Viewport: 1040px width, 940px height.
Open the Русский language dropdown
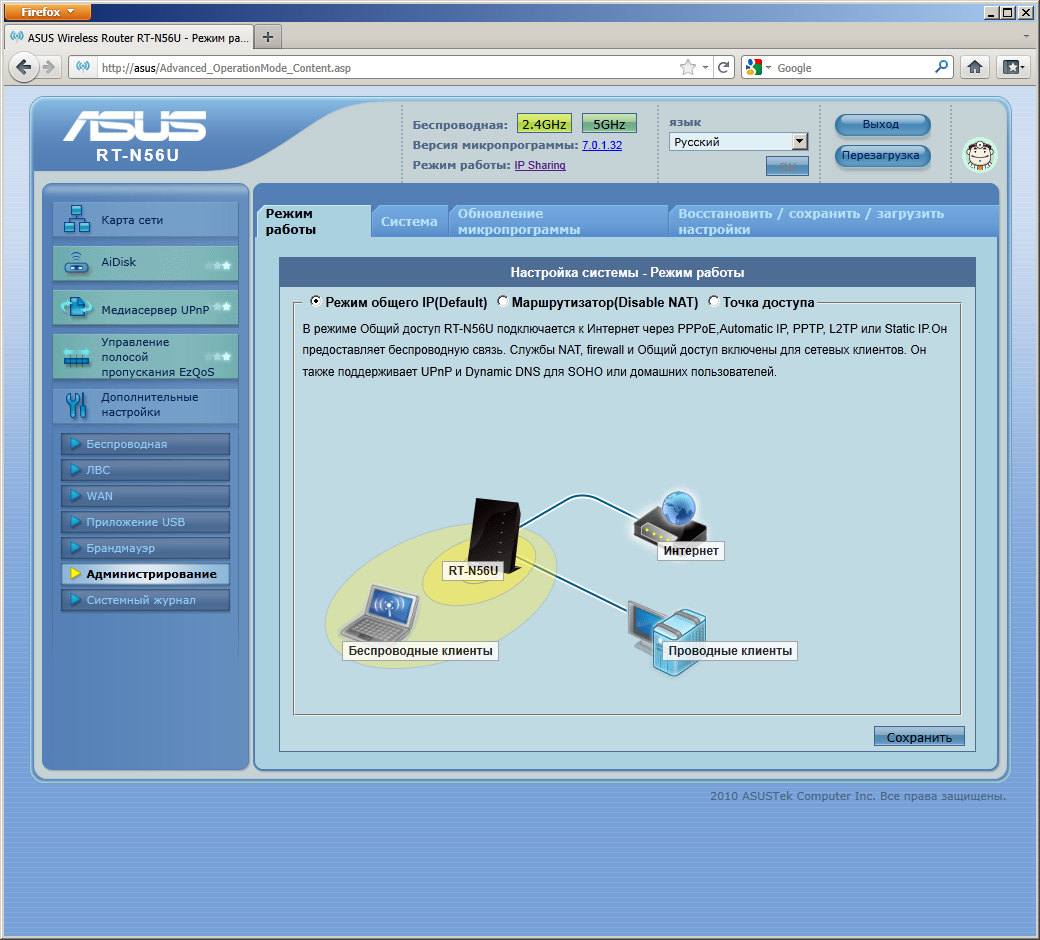coord(738,141)
